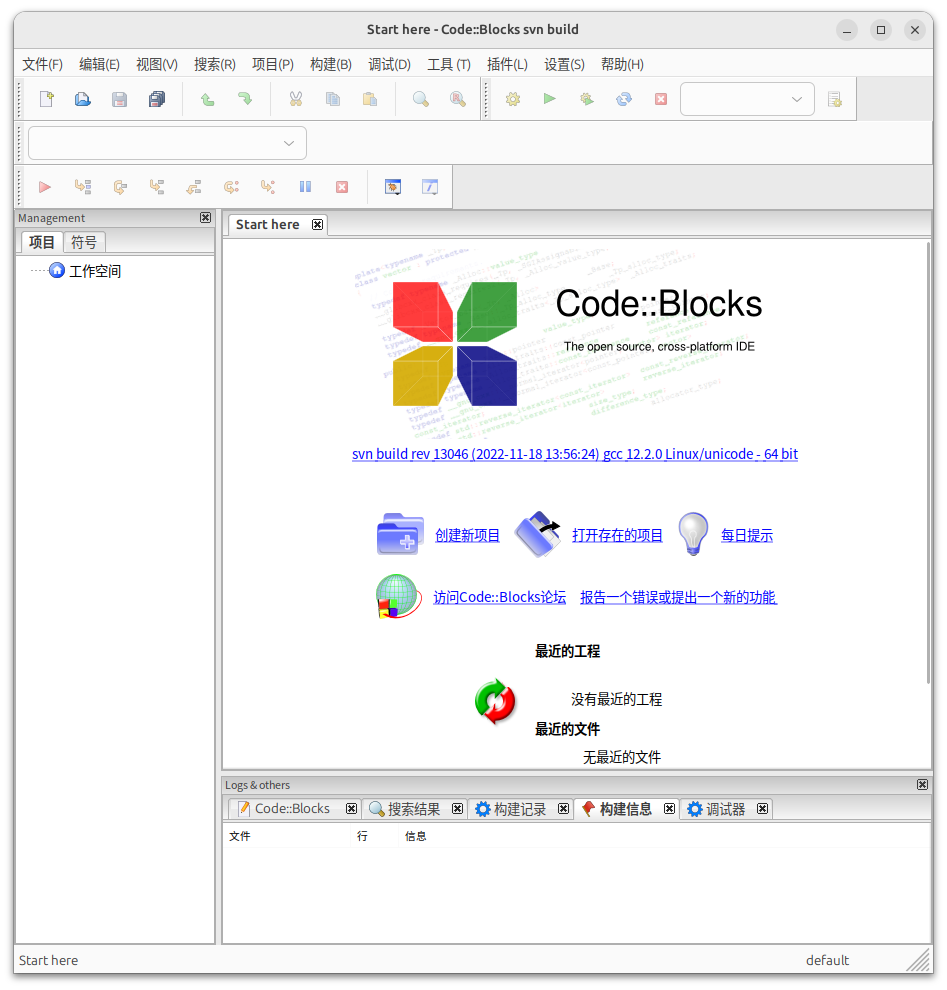Click the 创建新项目 link
This screenshot has height=990, width=947.
point(467,535)
